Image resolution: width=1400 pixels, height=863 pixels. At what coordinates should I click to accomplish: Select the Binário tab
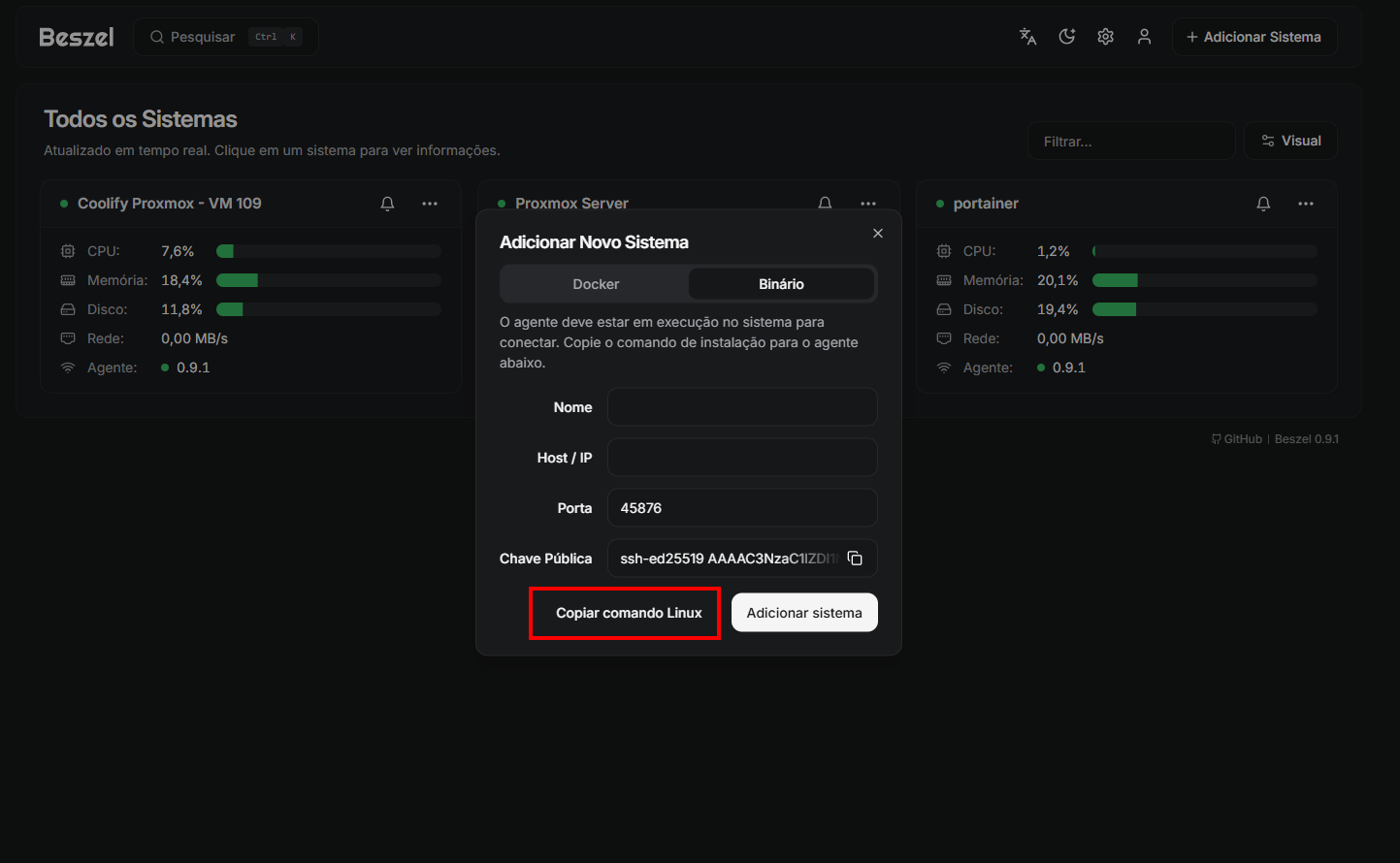[x=781, y=284]
